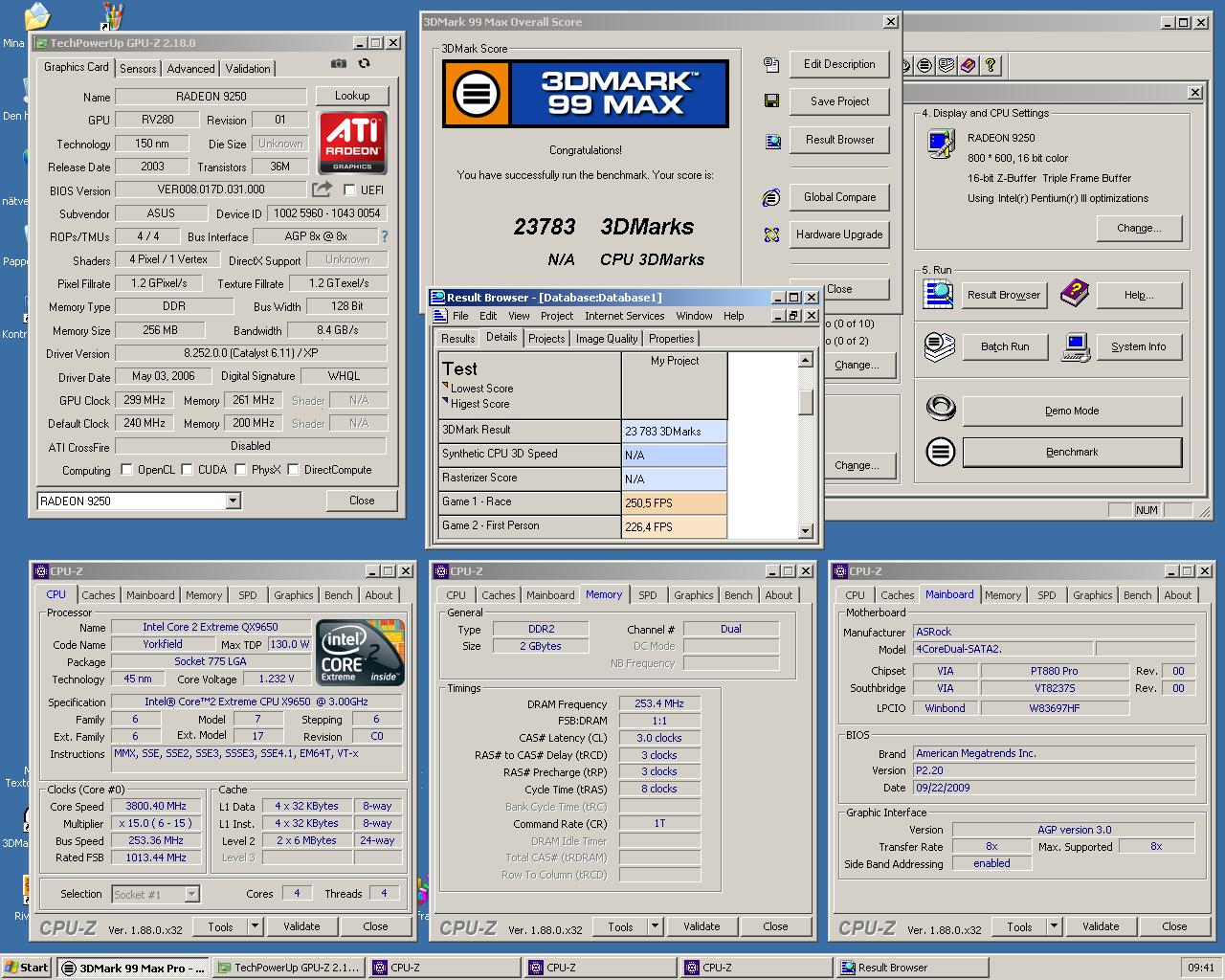Expand Tools dropdown arrow in CPU-Z Mainboard window

pyautogui.click(x=1054, y=926)
